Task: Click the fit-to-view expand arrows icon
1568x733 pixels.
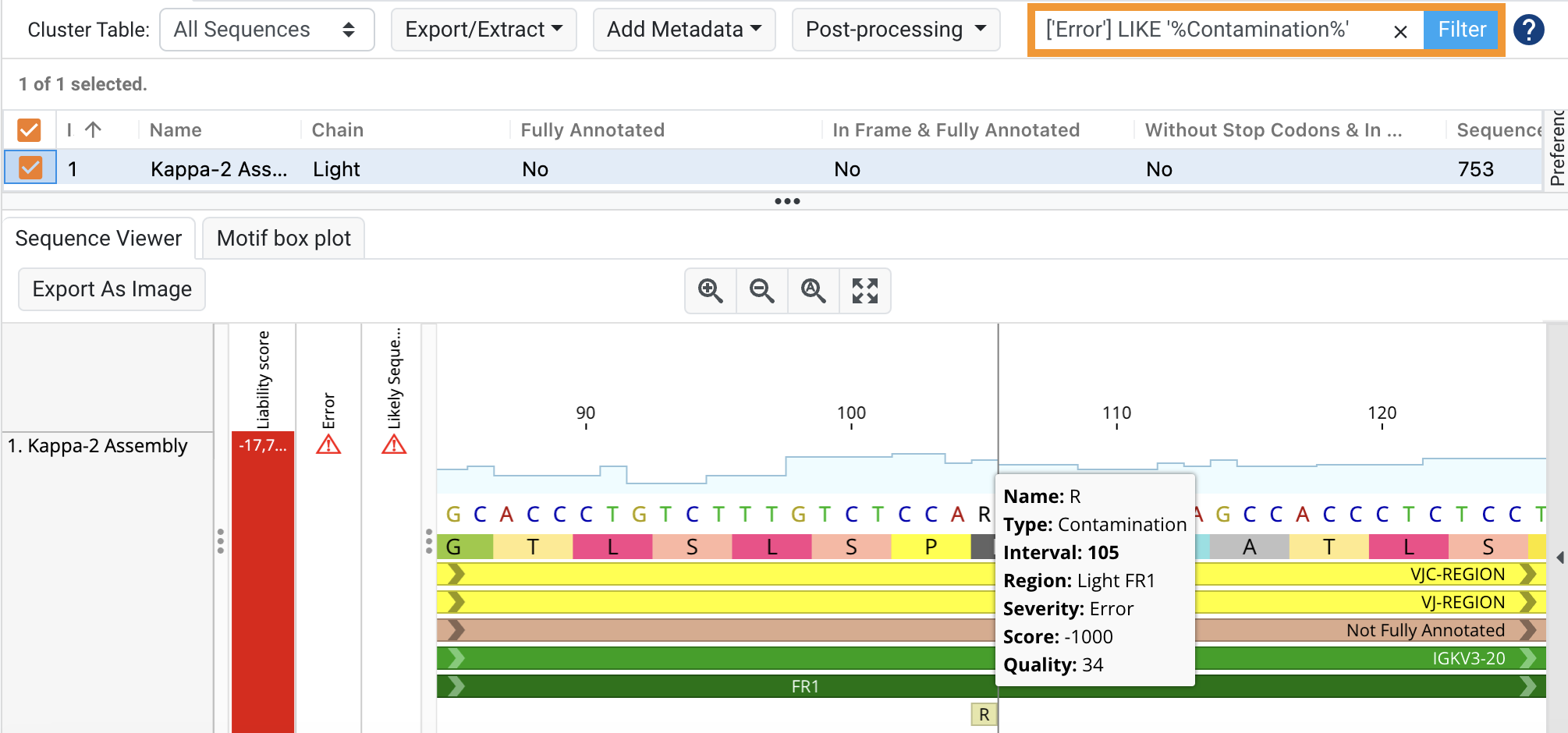Action: pos(865,291)
